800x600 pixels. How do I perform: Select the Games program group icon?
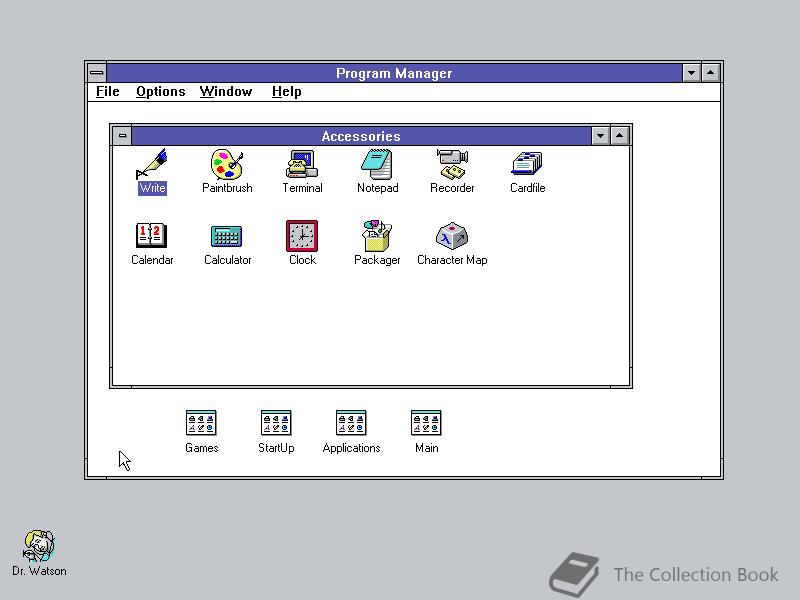pos(201,423)
